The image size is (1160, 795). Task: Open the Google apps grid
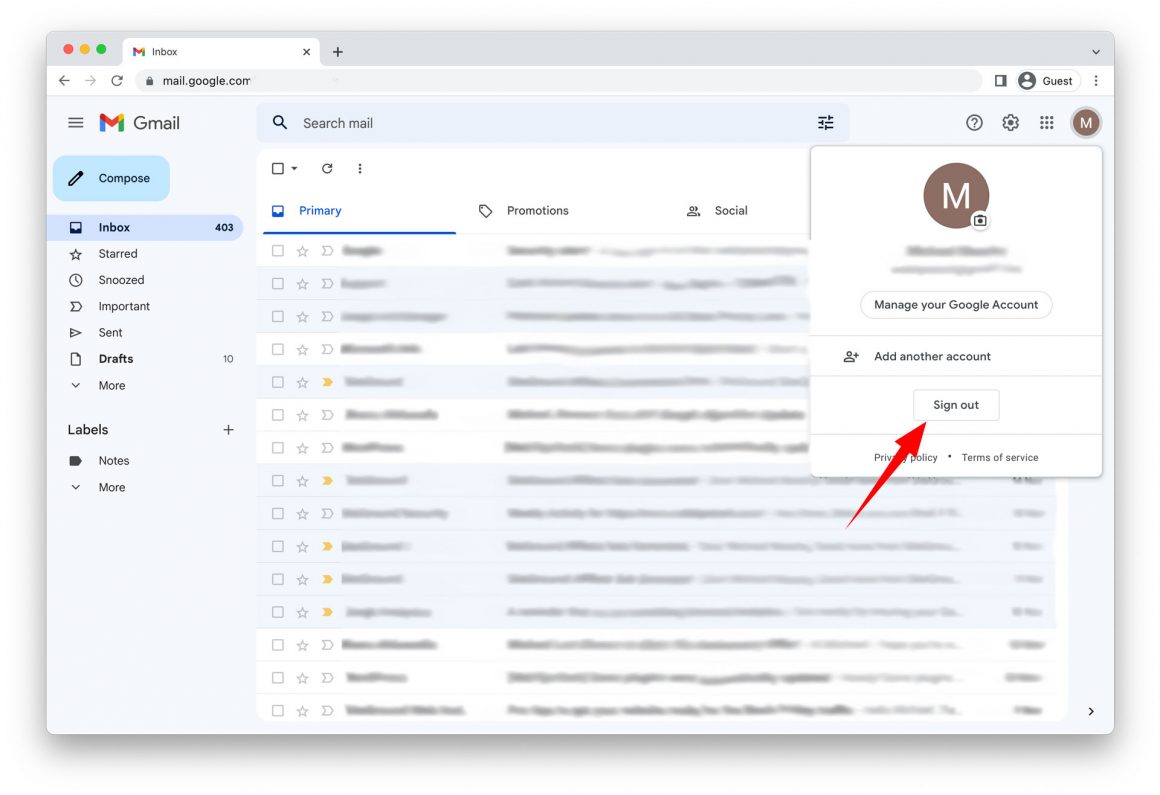(1046, 122)
